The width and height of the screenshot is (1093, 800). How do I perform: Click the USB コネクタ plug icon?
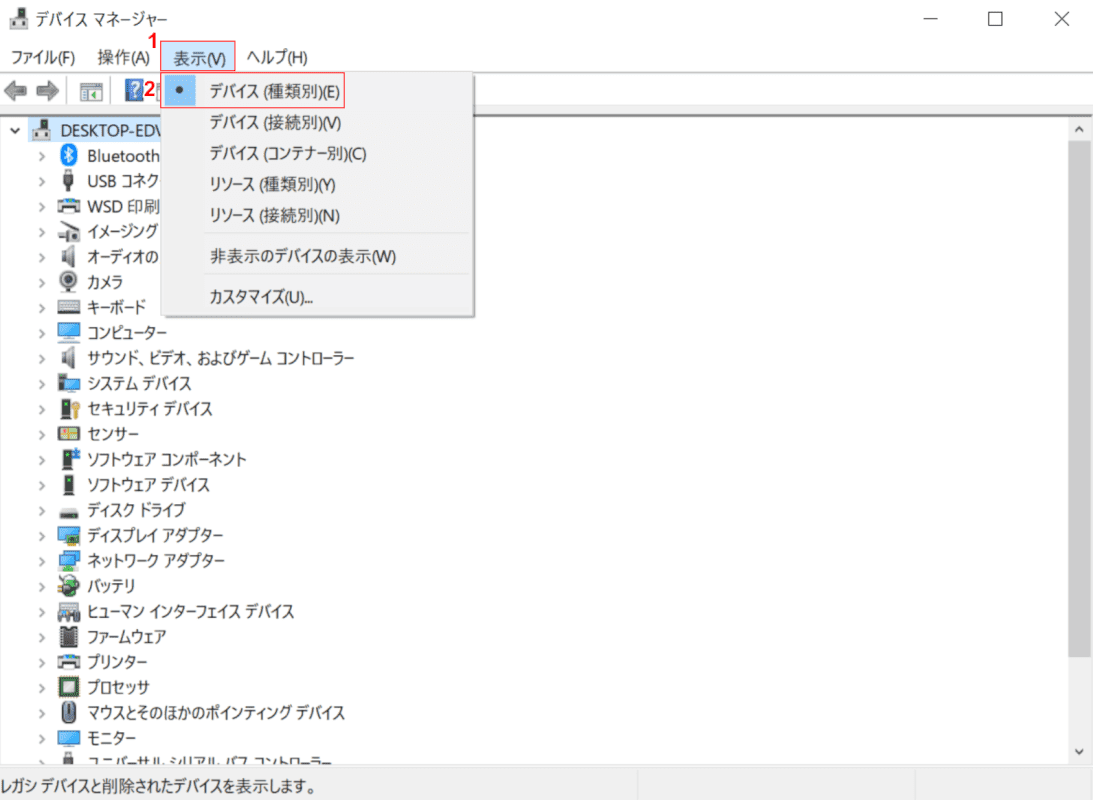point(68,180)
